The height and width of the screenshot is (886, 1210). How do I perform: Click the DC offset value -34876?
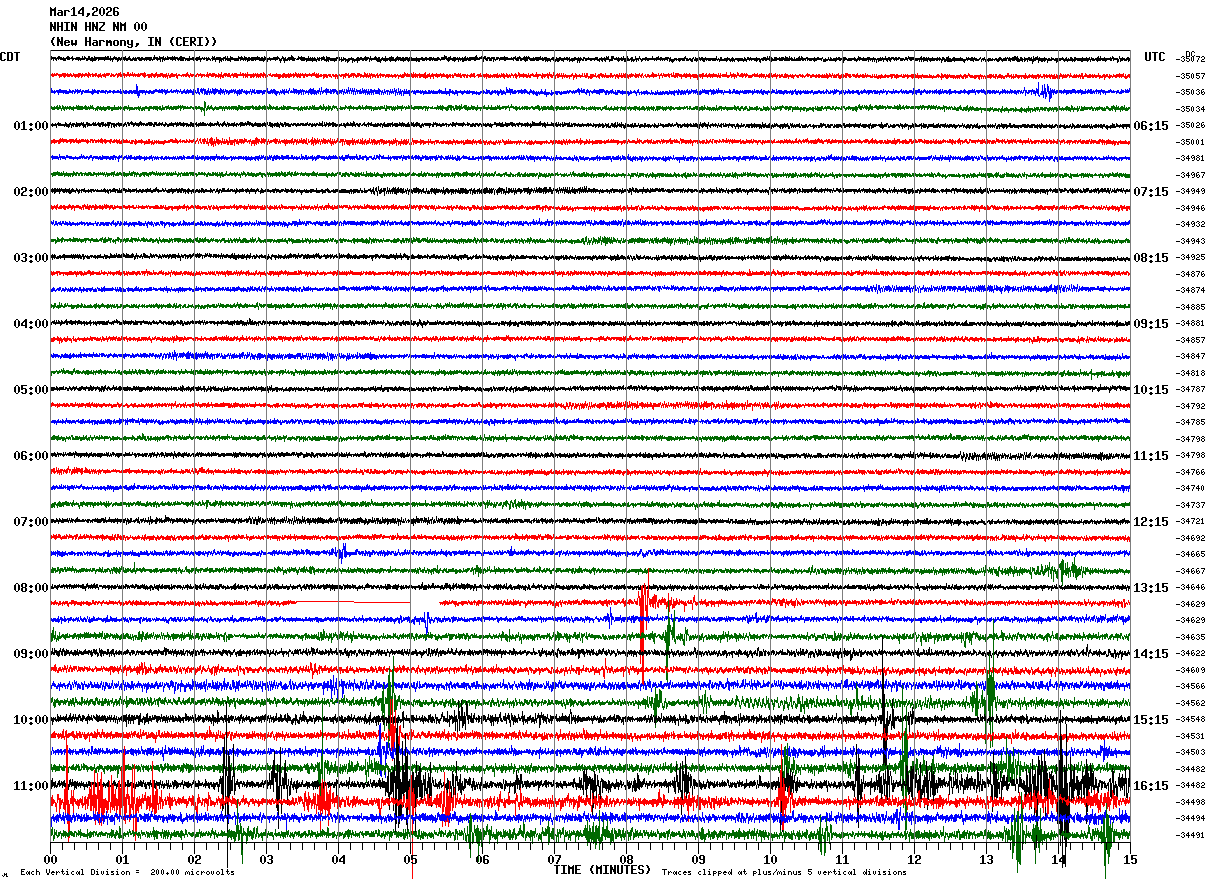(x=1191, y=274)
